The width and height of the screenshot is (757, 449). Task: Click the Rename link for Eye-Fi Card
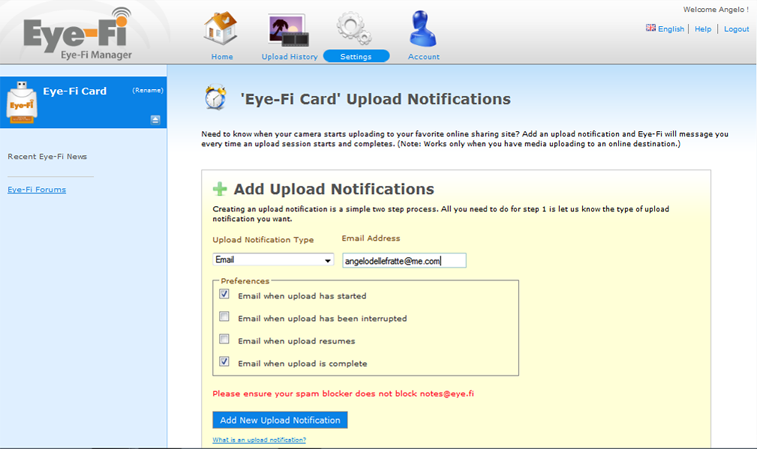148,90
